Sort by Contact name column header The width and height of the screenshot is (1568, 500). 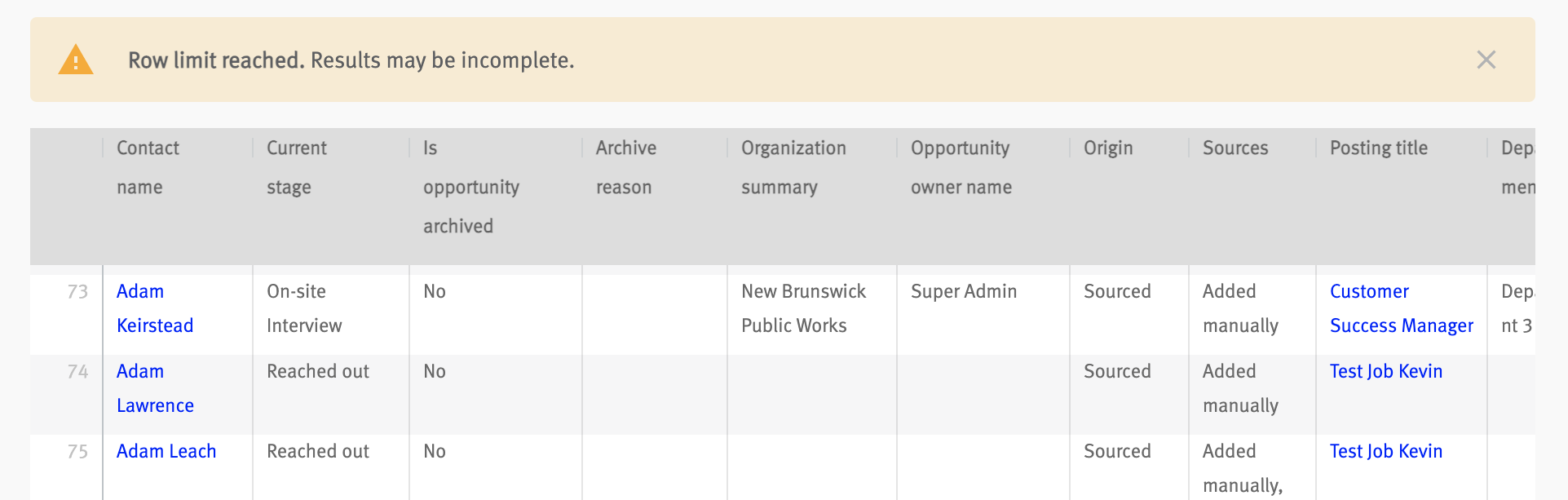click(148, 167)
